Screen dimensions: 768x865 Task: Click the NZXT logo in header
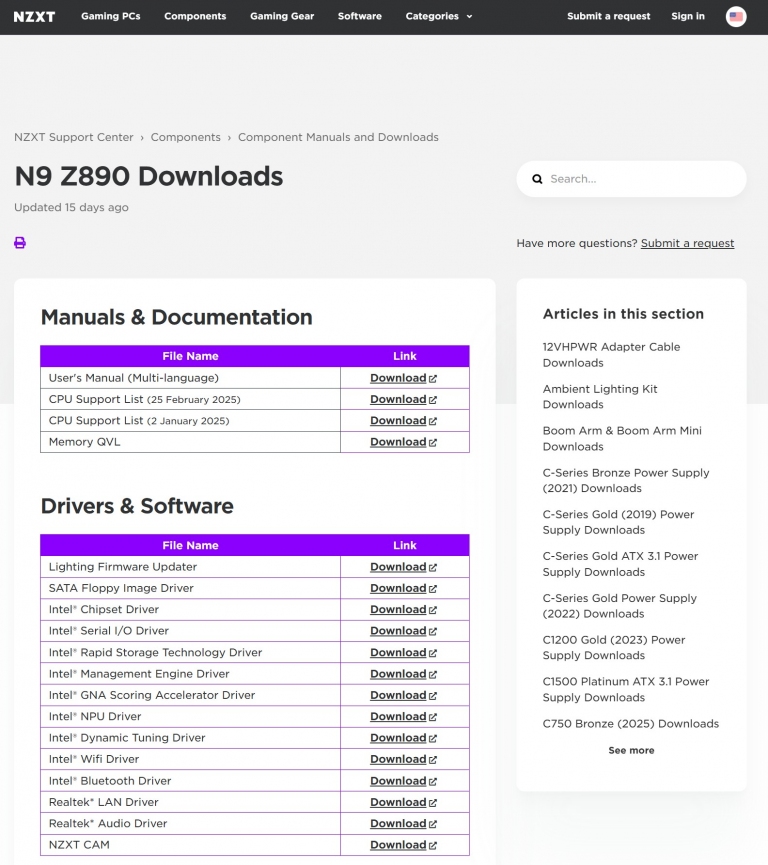[34, 17]
